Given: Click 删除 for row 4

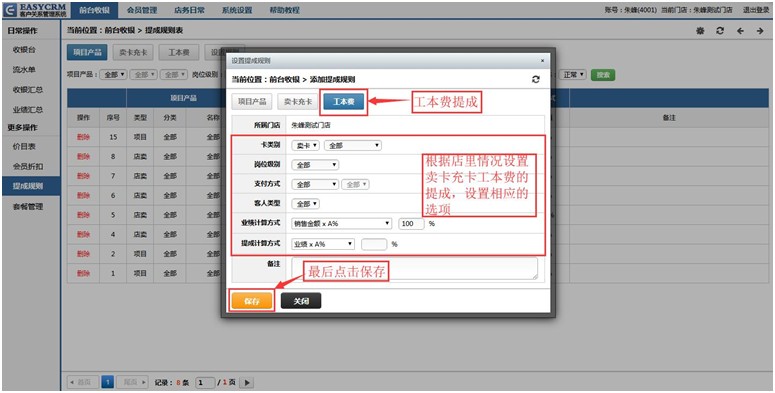Looking at the screenshot, I should tap(83, 234).
